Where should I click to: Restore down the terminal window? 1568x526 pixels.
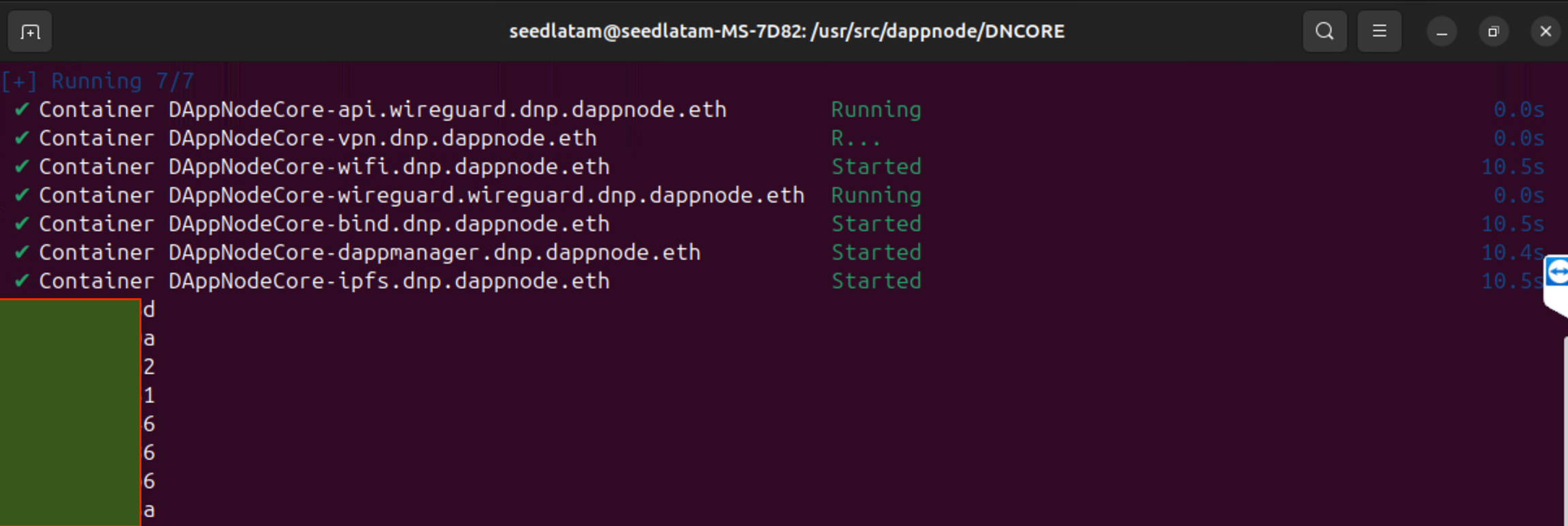1493,32
